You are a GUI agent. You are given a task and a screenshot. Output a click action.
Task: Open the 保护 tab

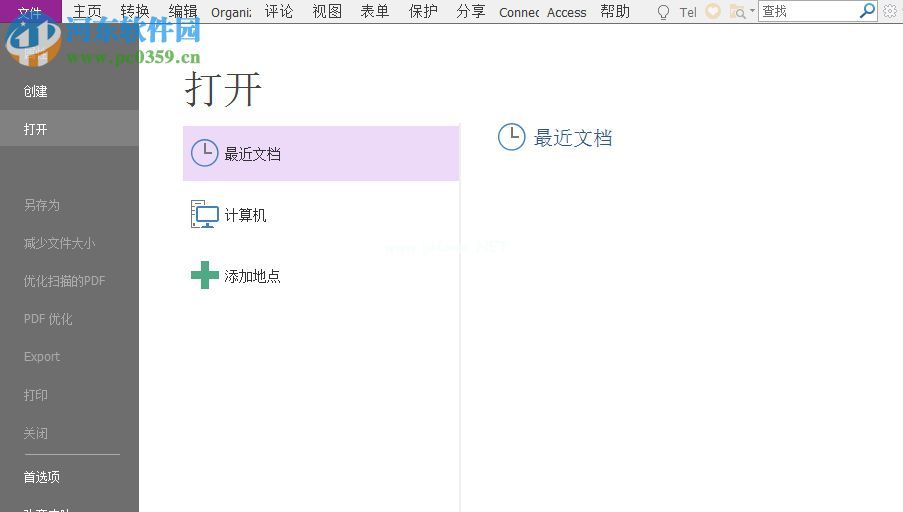[x=423, y=12]
